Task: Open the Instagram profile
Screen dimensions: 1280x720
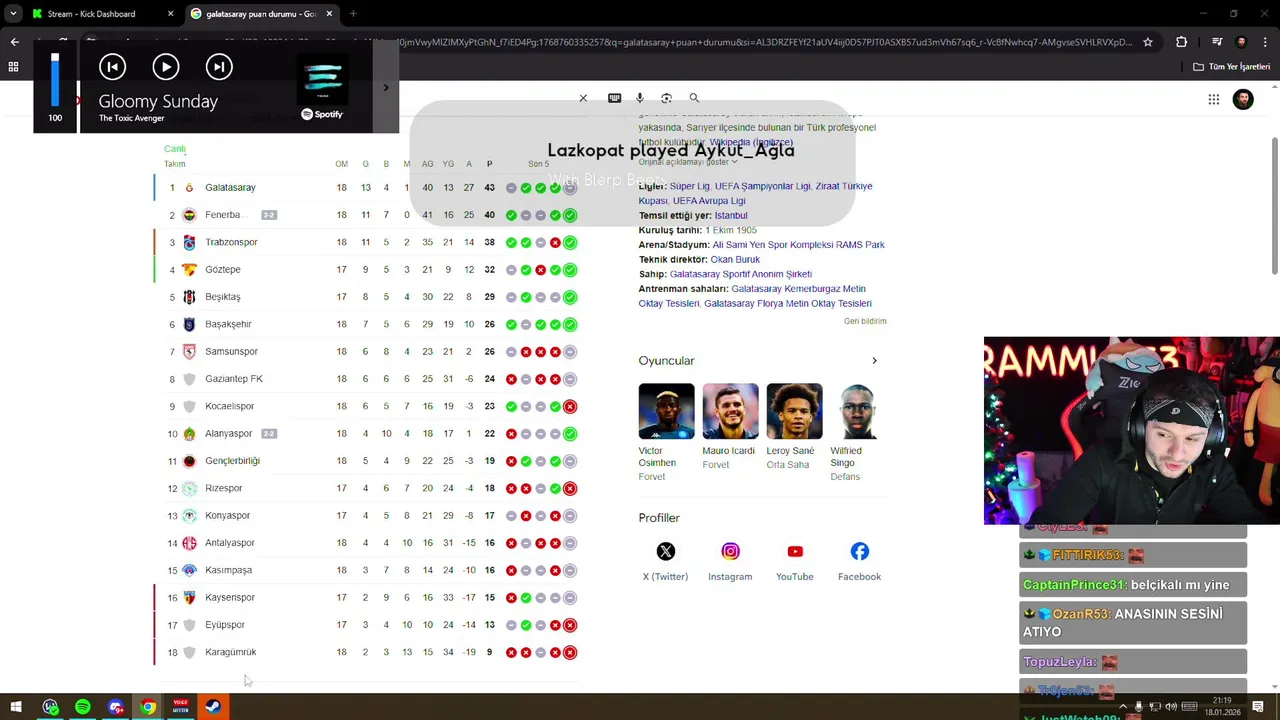Action: 730,562
